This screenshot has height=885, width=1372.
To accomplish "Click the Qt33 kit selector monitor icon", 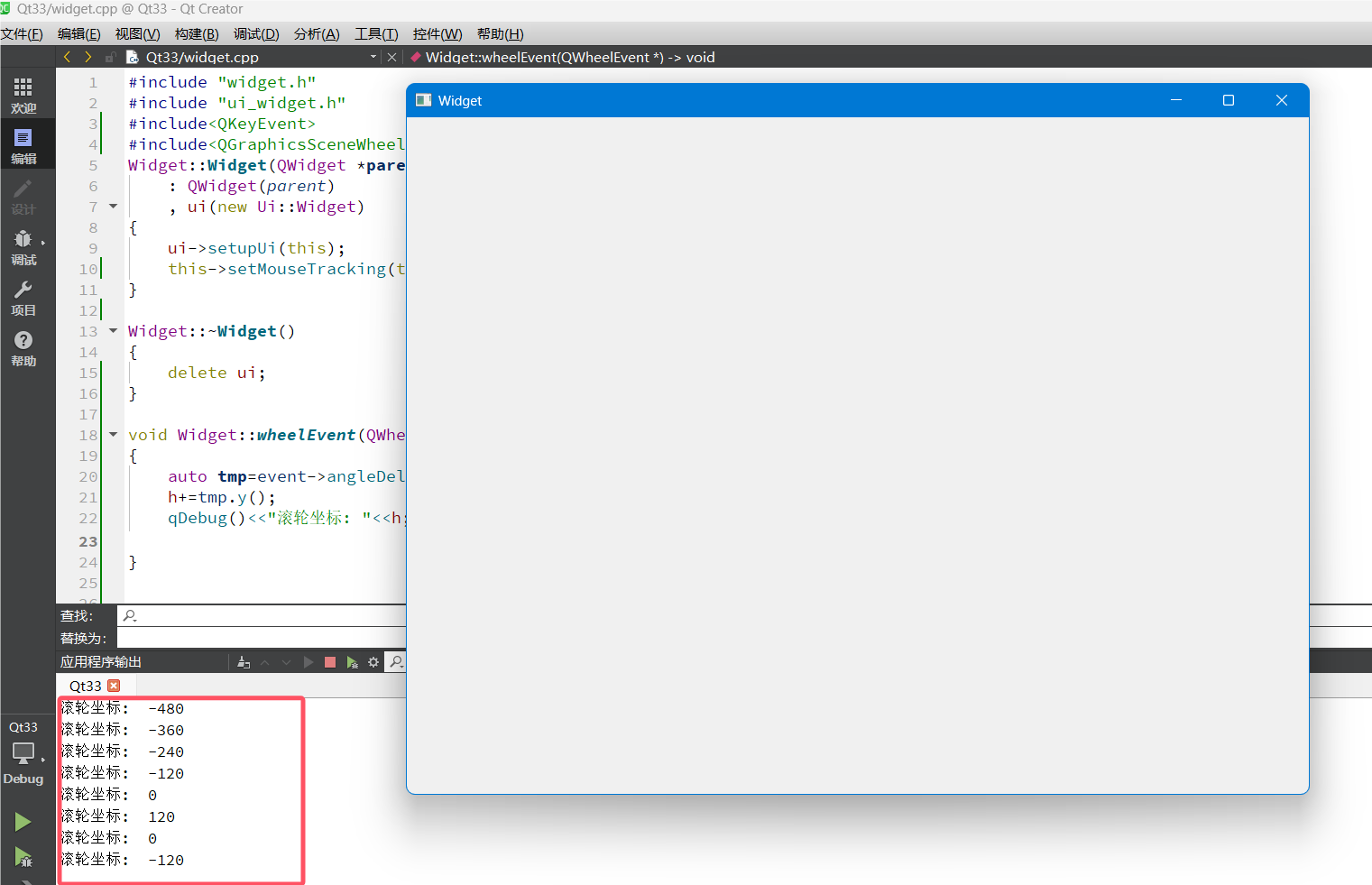I will 23,752.
